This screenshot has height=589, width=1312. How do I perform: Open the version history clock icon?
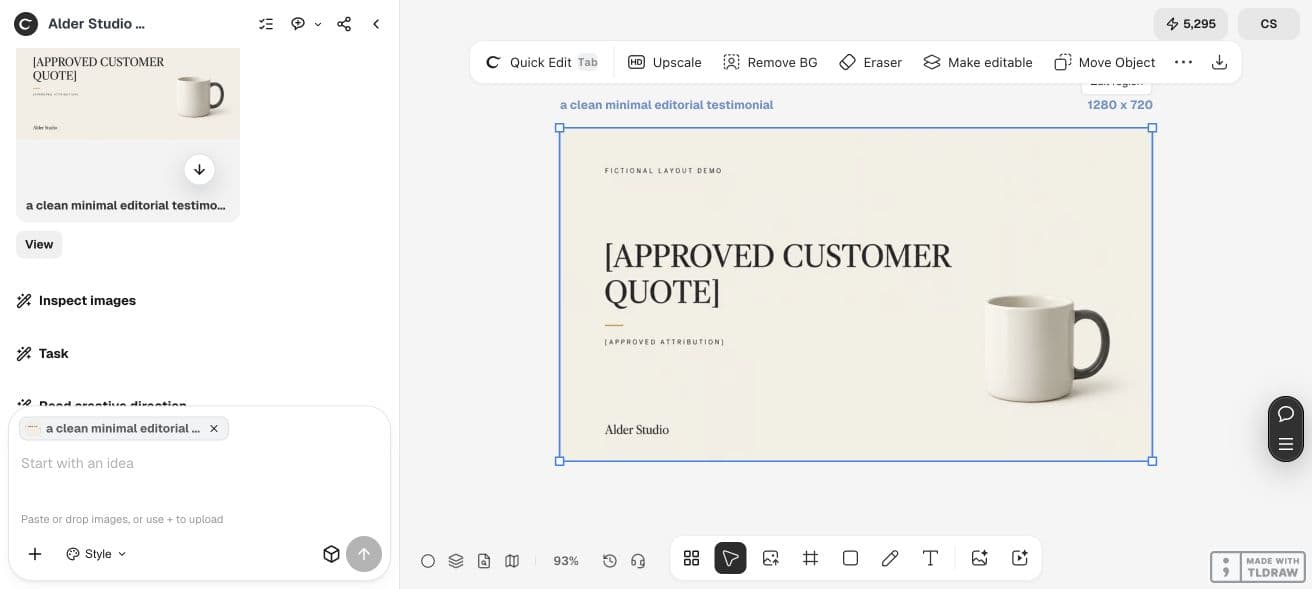point(610,561)
